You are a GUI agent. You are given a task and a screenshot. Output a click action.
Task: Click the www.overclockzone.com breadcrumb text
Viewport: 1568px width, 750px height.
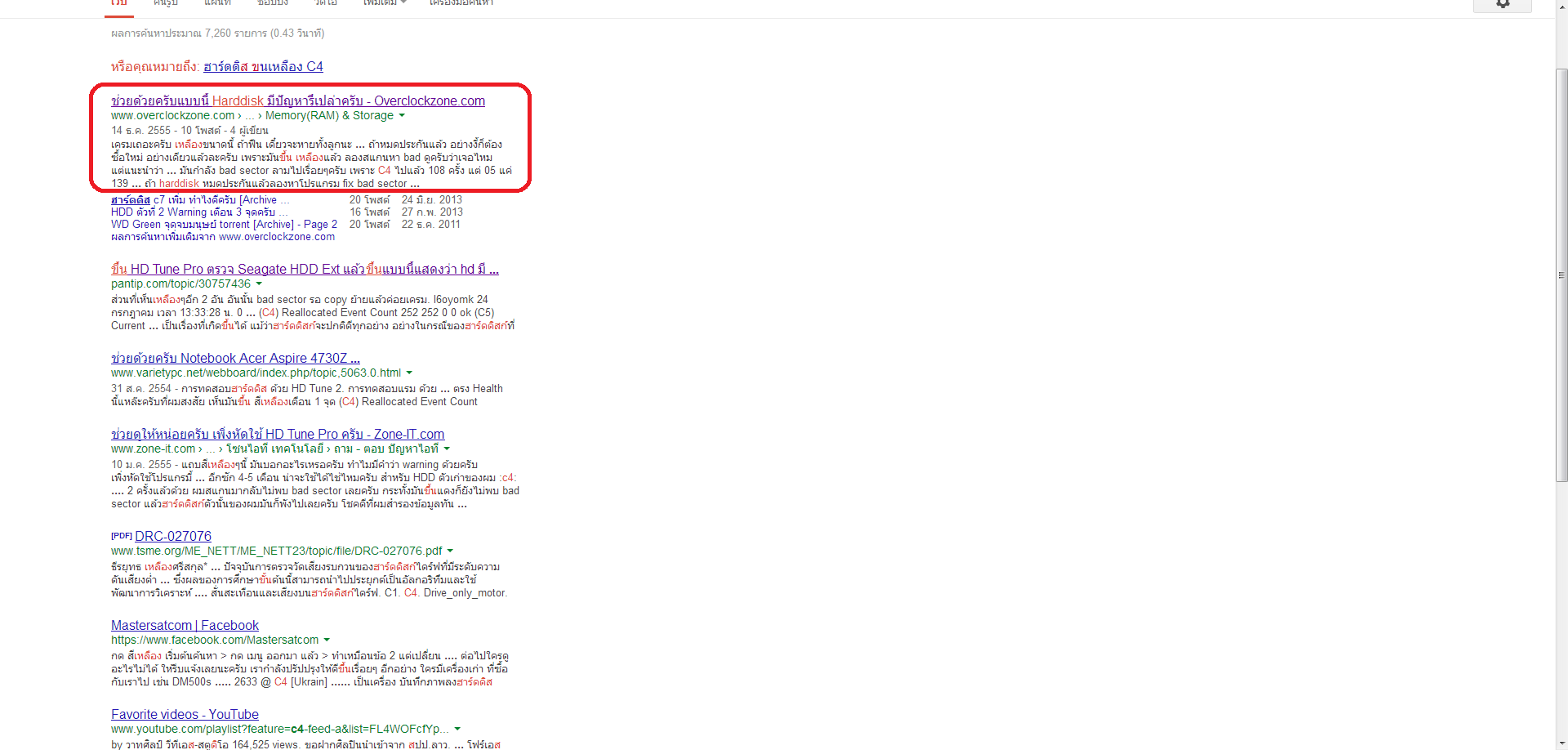coord(172,116)
